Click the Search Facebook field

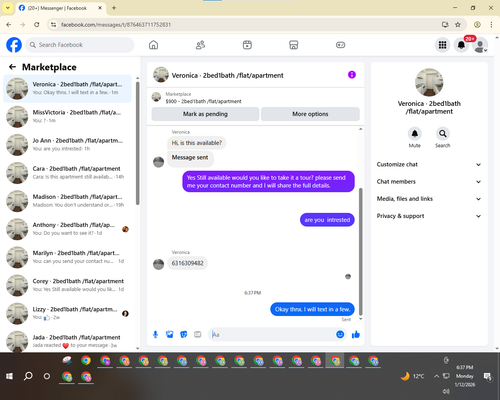click(x=80, y=45)
